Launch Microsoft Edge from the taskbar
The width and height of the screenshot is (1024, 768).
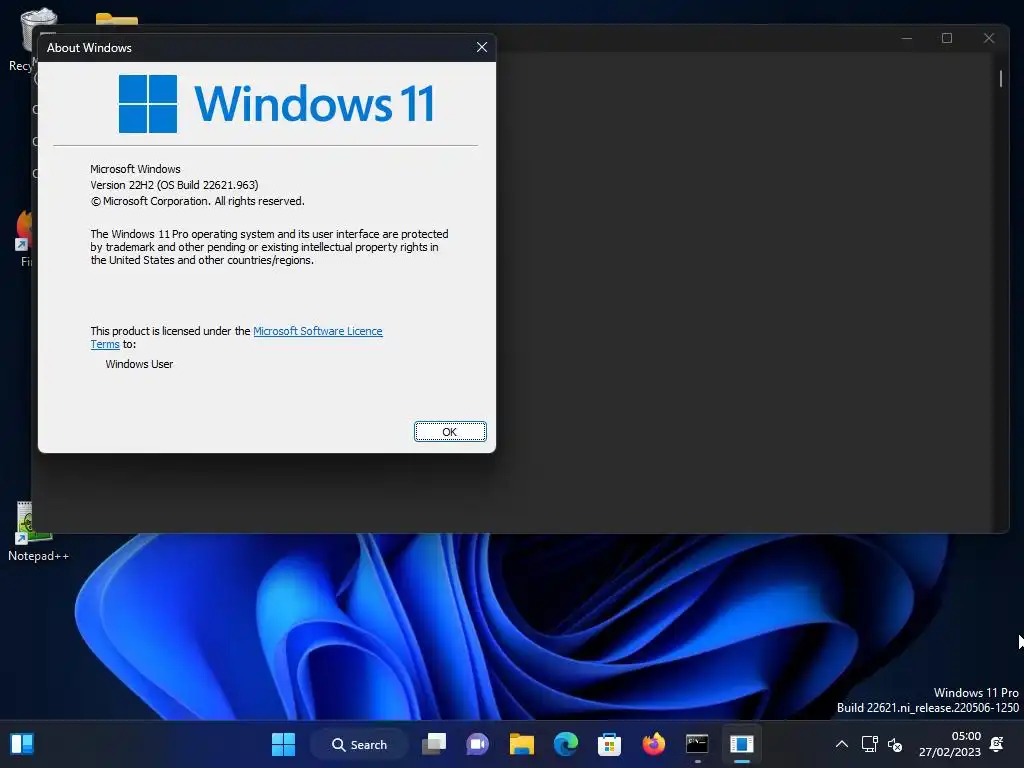[566, 744]
